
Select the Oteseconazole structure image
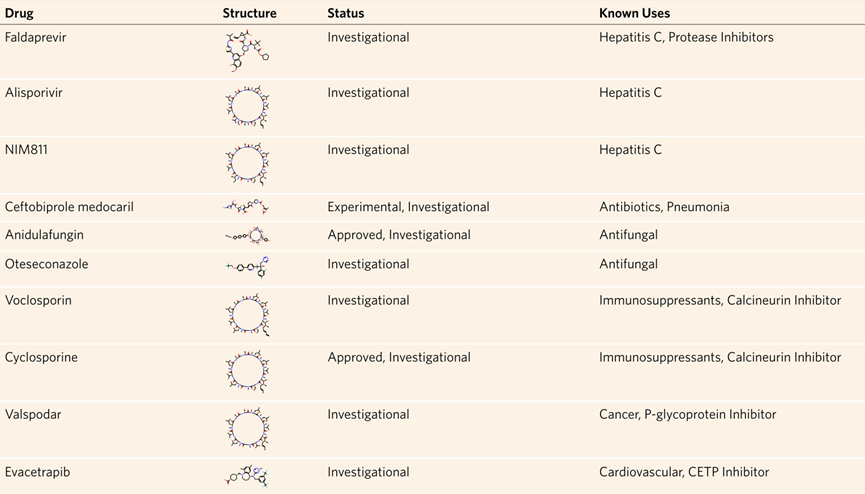click(x=248, y=267)
